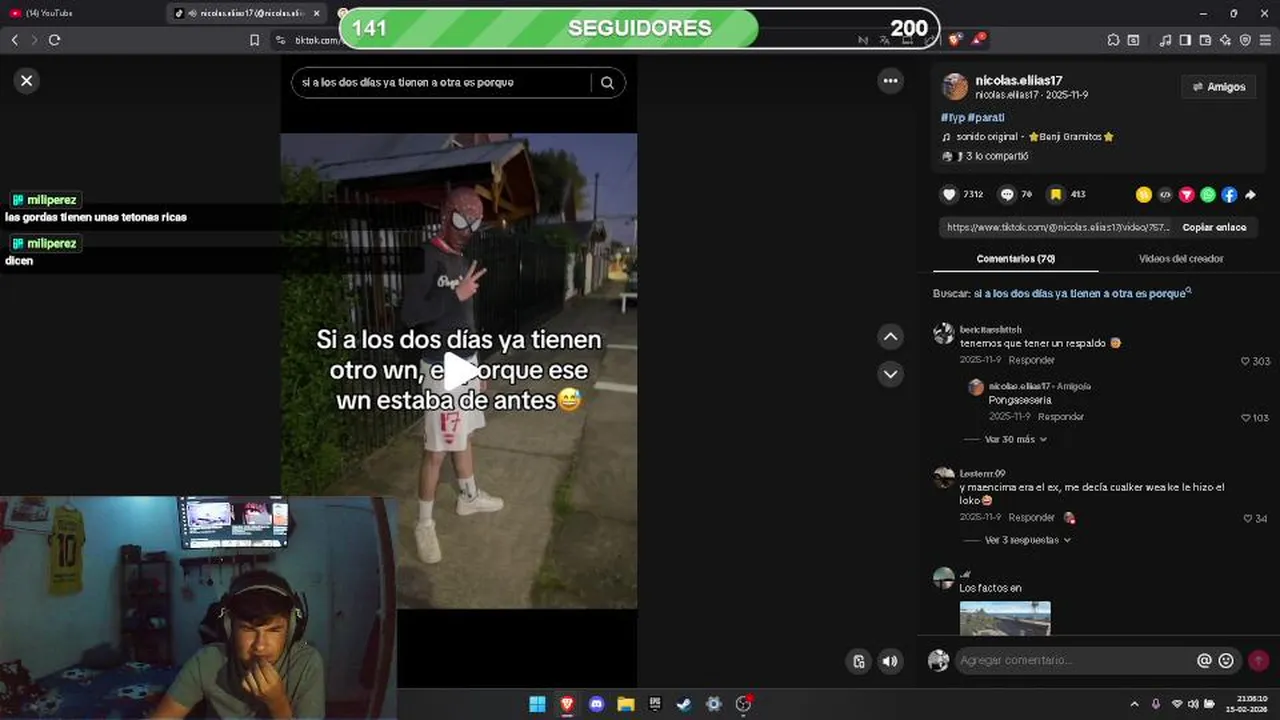1280x720 pixels.
Task: Click Copiar enlace button
Action: (x=1214, y=227)
